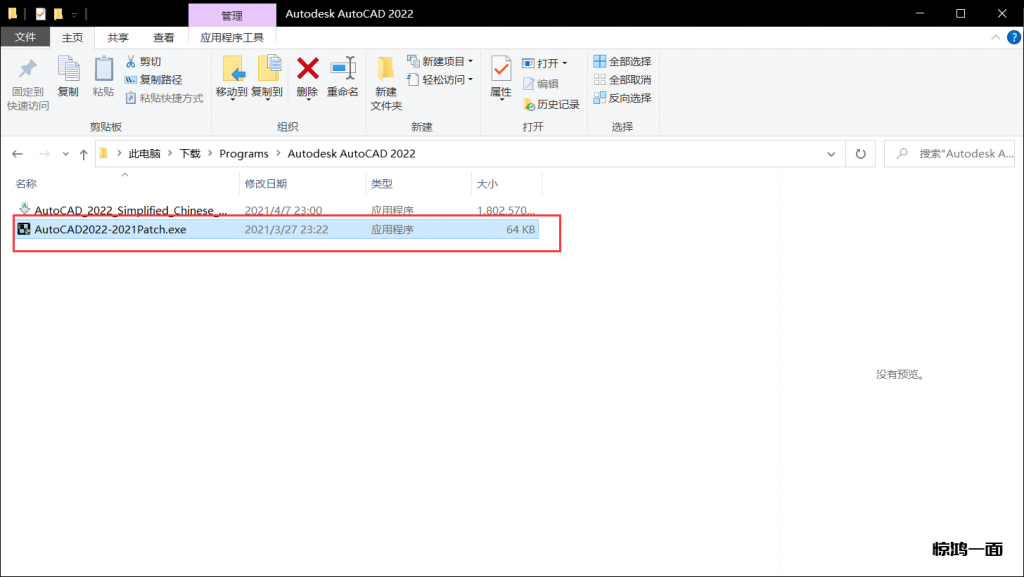Click the Select All button
1024x577 pixels.
tap(622, 62)
